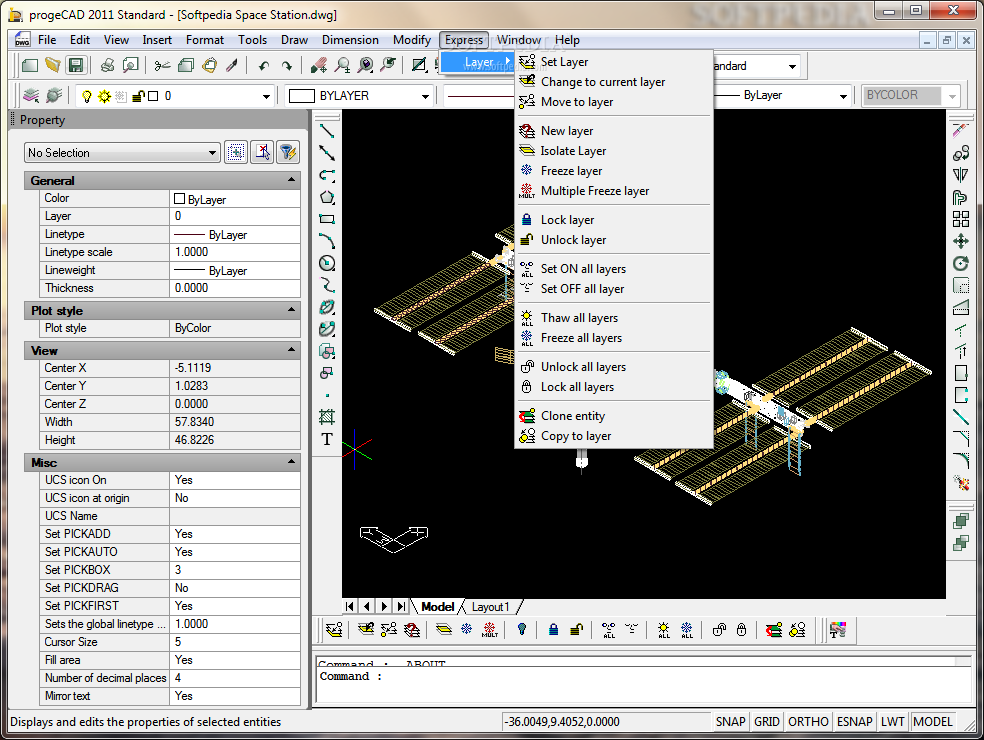Toggle the layer on/off lightbulb icon
This screenshot has height=740, width=984.
pyautogui.click(x=87, y=96)
